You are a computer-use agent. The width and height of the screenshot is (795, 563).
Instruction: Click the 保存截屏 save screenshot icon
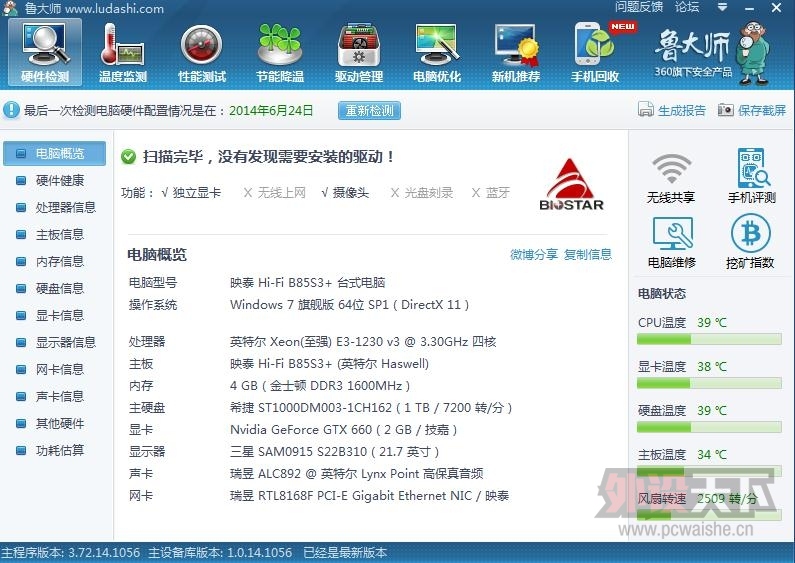tap(726, 110)
